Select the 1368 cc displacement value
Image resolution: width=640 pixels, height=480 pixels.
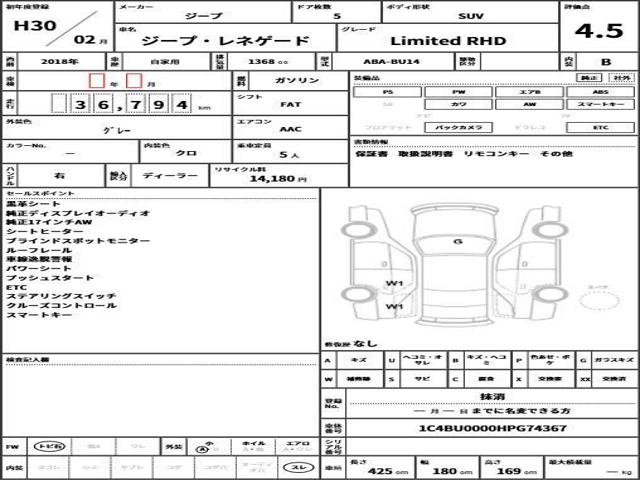tap(268, 62)
